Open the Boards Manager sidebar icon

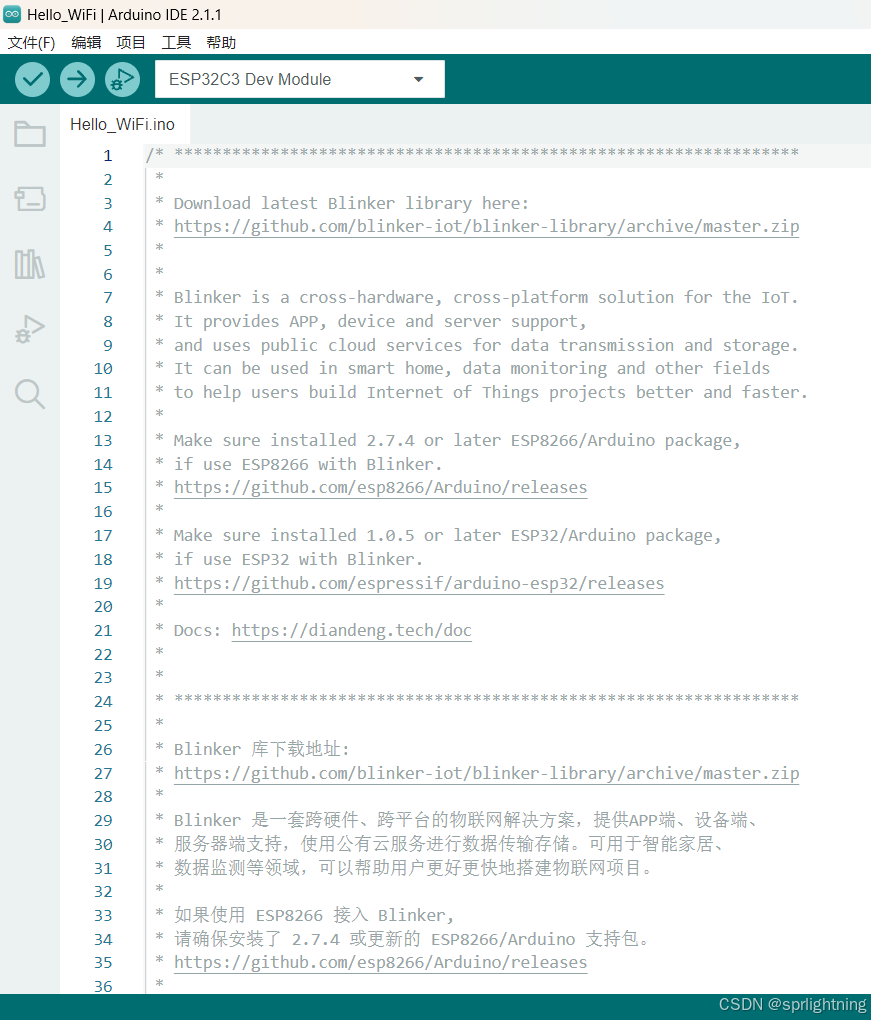pos(30,199)
